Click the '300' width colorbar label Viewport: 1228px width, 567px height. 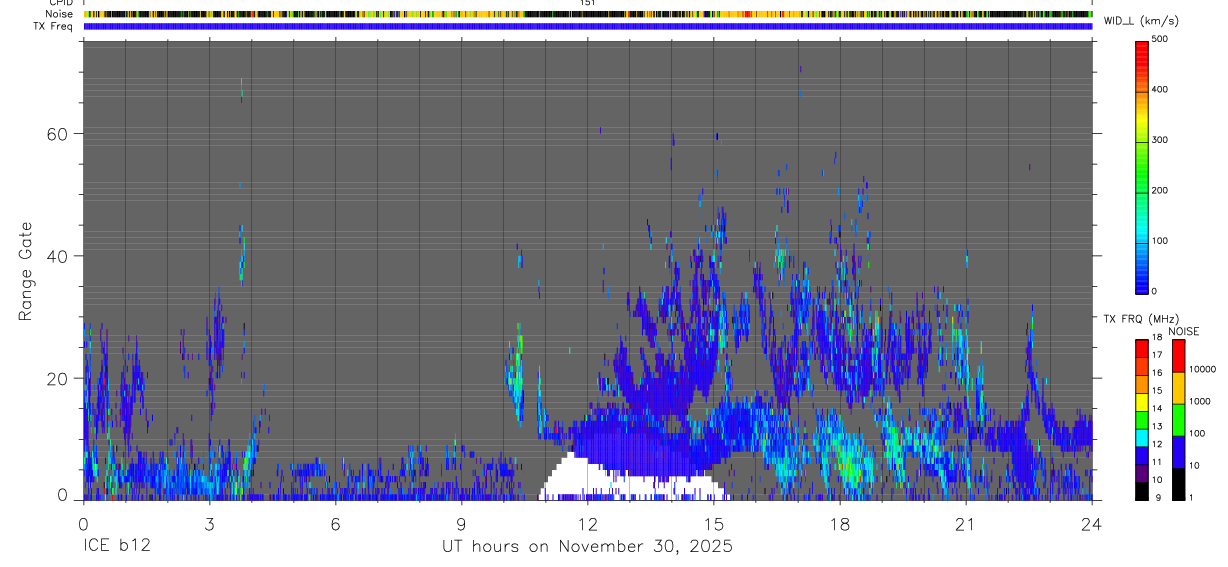pyautogui.click(x=1160, y=140)
